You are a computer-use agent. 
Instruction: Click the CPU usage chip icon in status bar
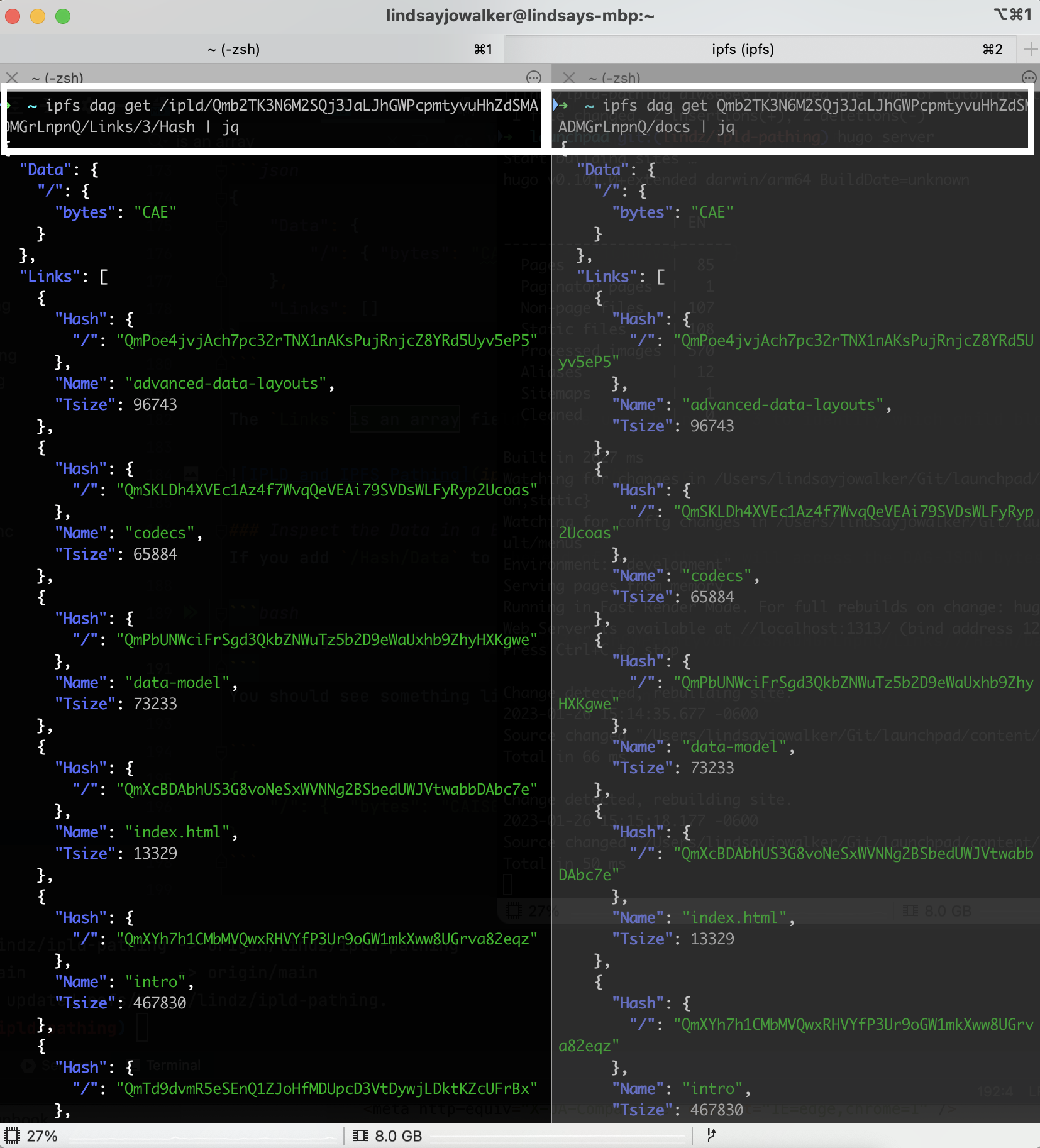point(11,1136)
